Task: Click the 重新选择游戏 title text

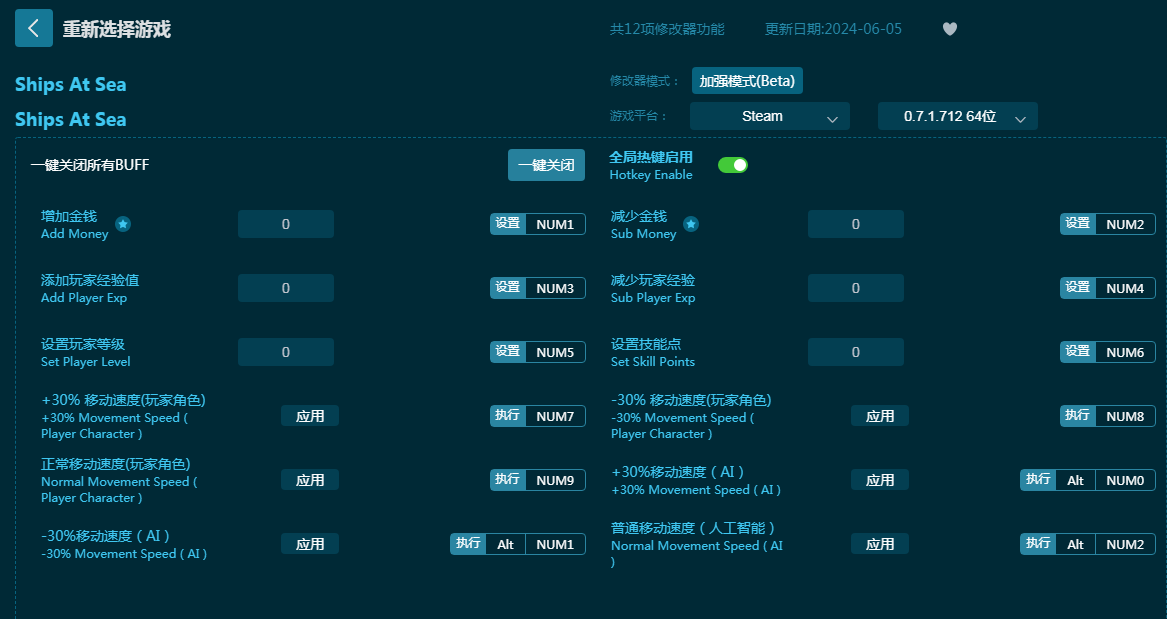Action: 117,29
